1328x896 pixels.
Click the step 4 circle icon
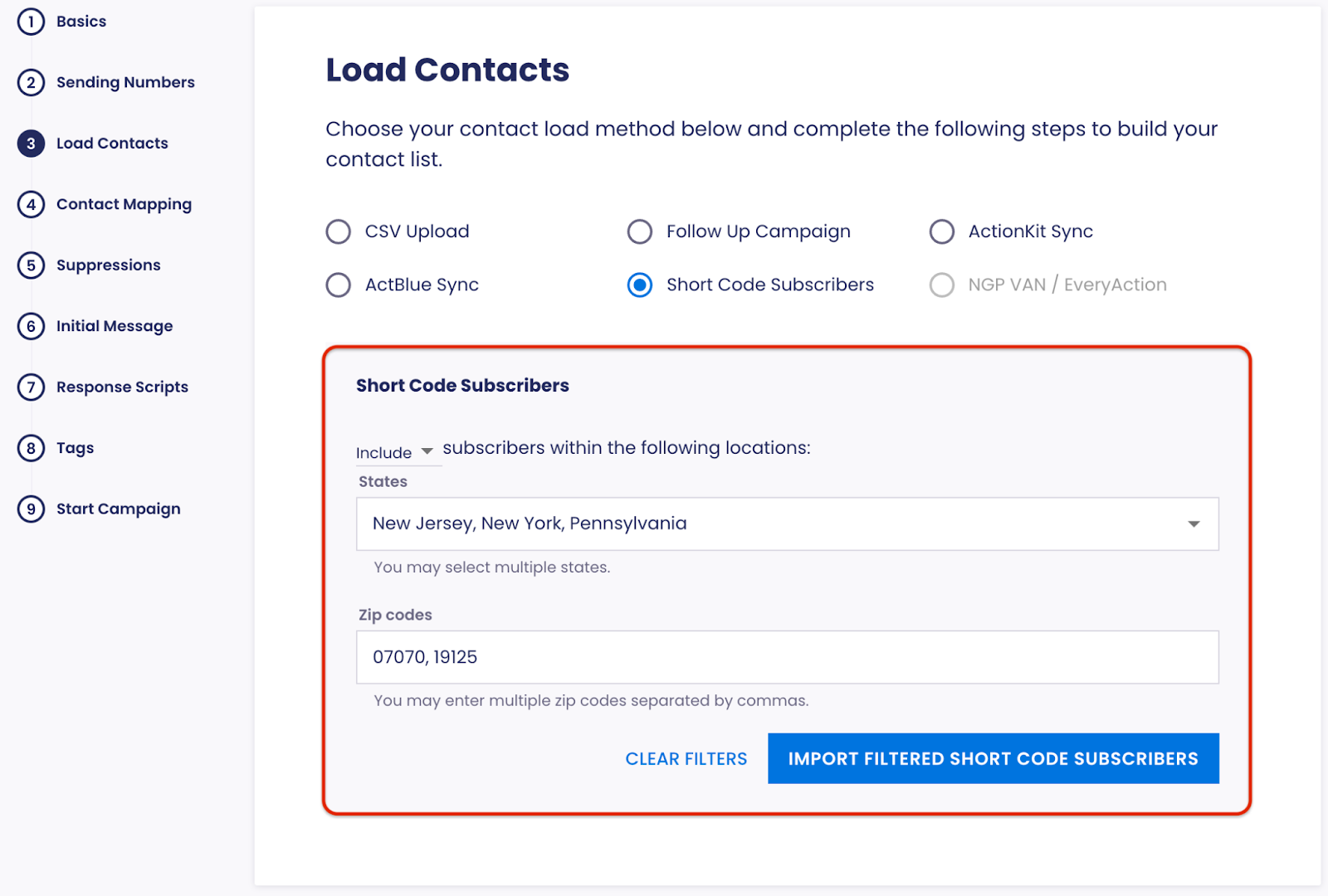pos(31,204)
